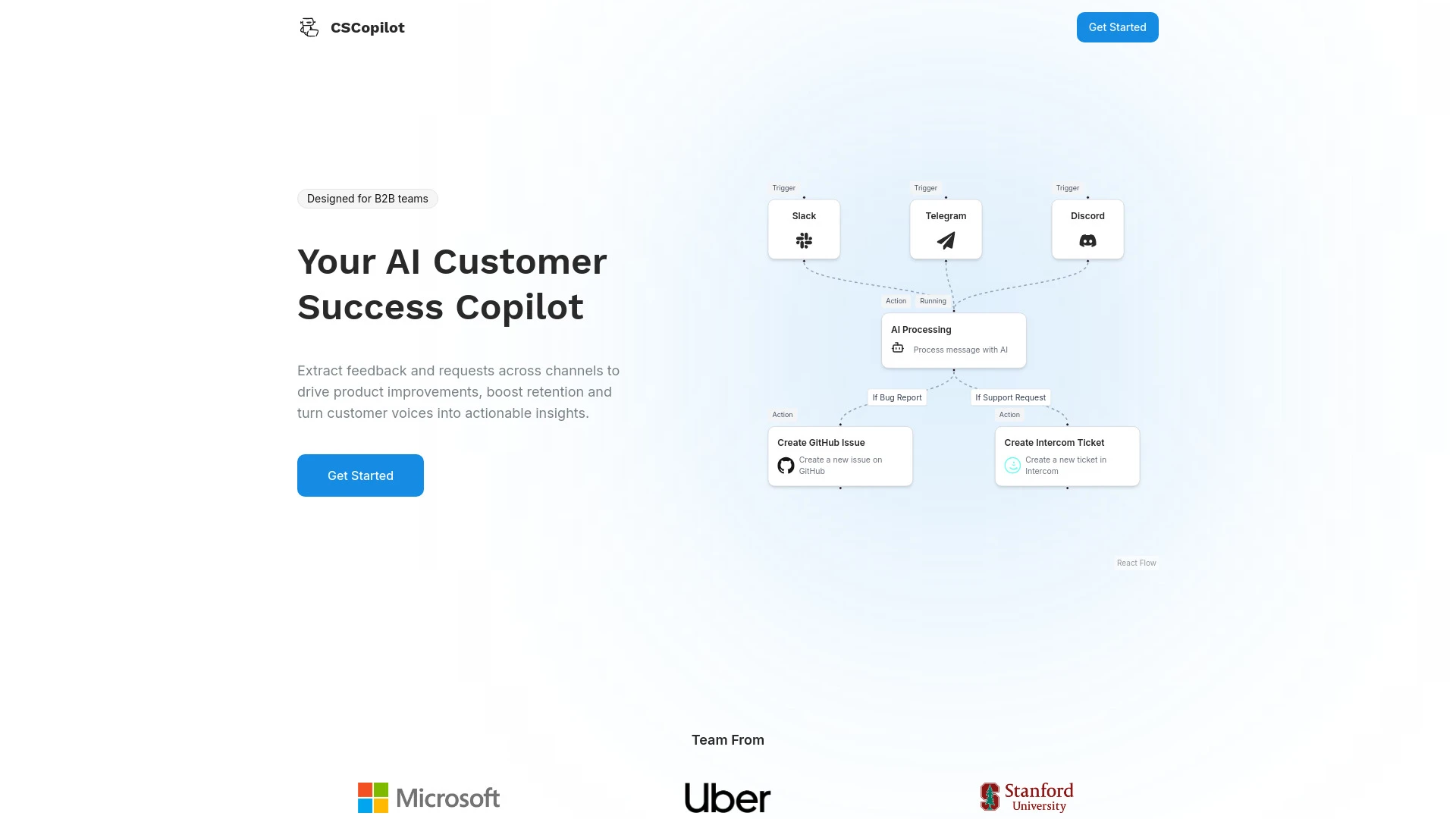1456x819 pixels.
Task: Select the React Flow label link
Action: point(1136,562)
